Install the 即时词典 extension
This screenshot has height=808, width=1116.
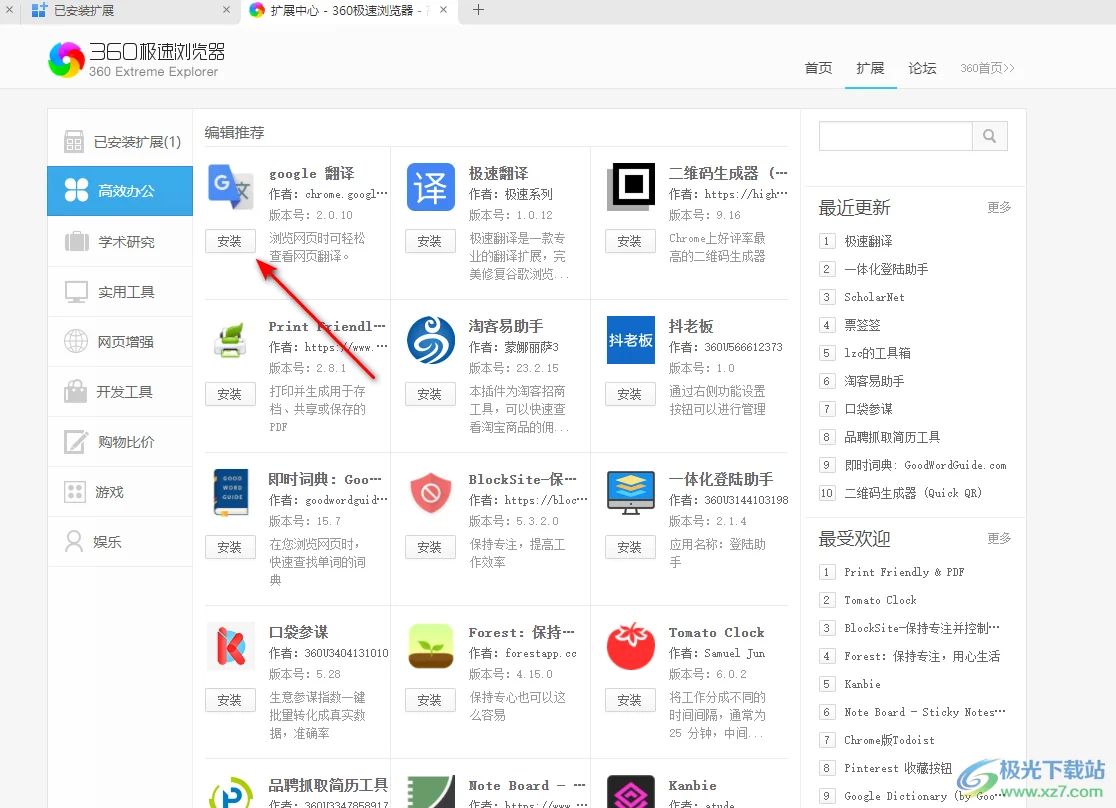tap(230, 547)
